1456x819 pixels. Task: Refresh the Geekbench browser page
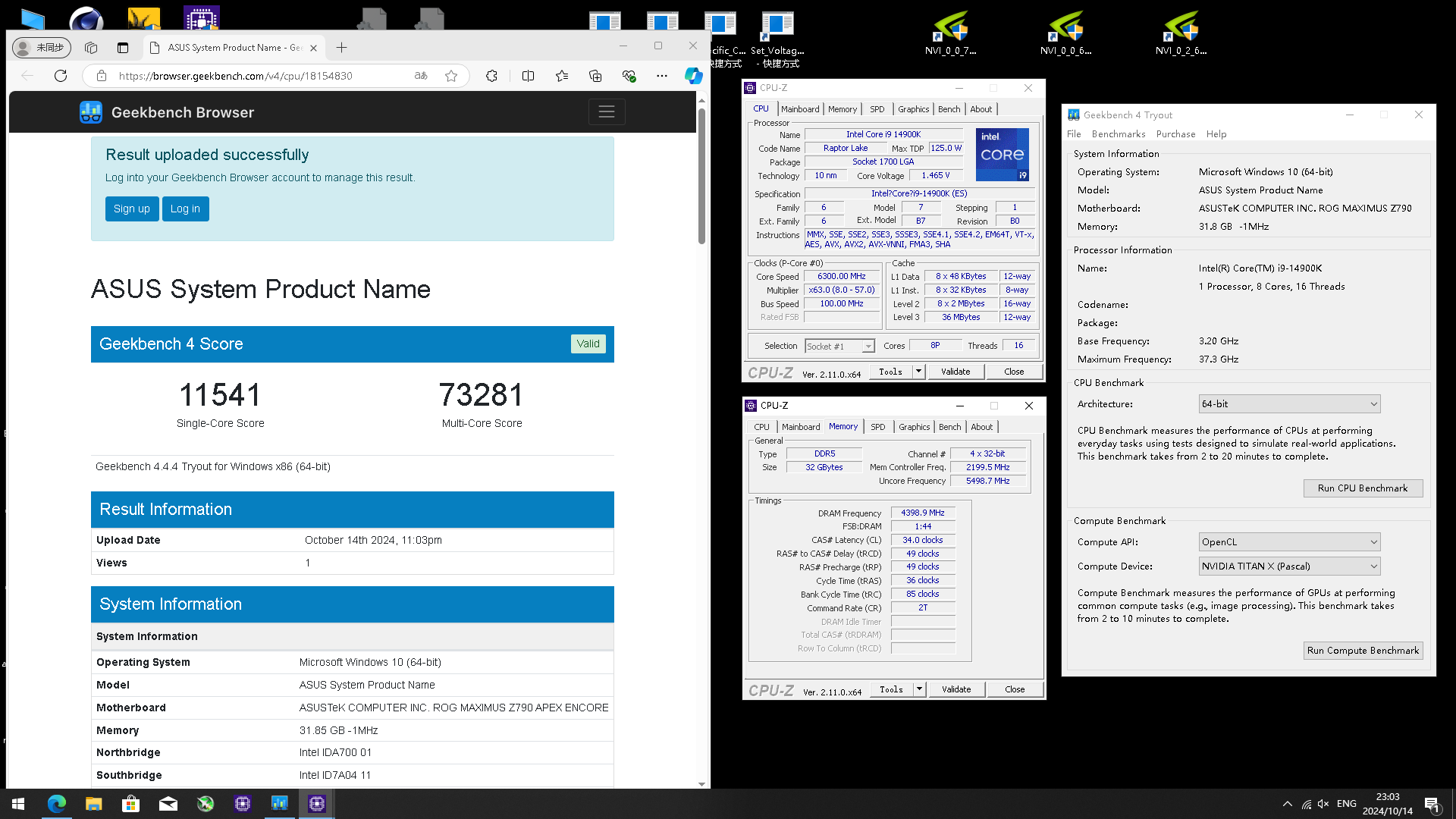point(61,76)
